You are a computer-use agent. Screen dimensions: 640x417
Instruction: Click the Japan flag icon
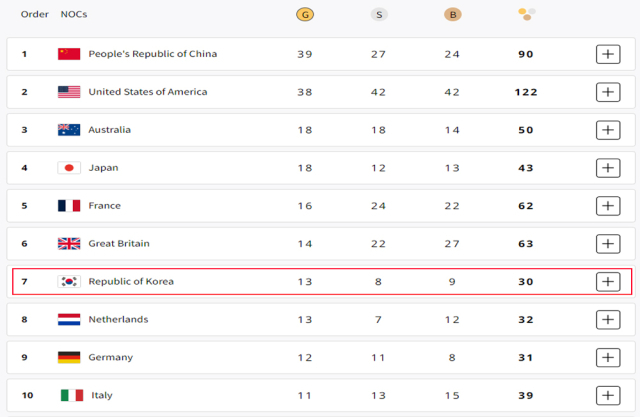(x=69, y=168)
